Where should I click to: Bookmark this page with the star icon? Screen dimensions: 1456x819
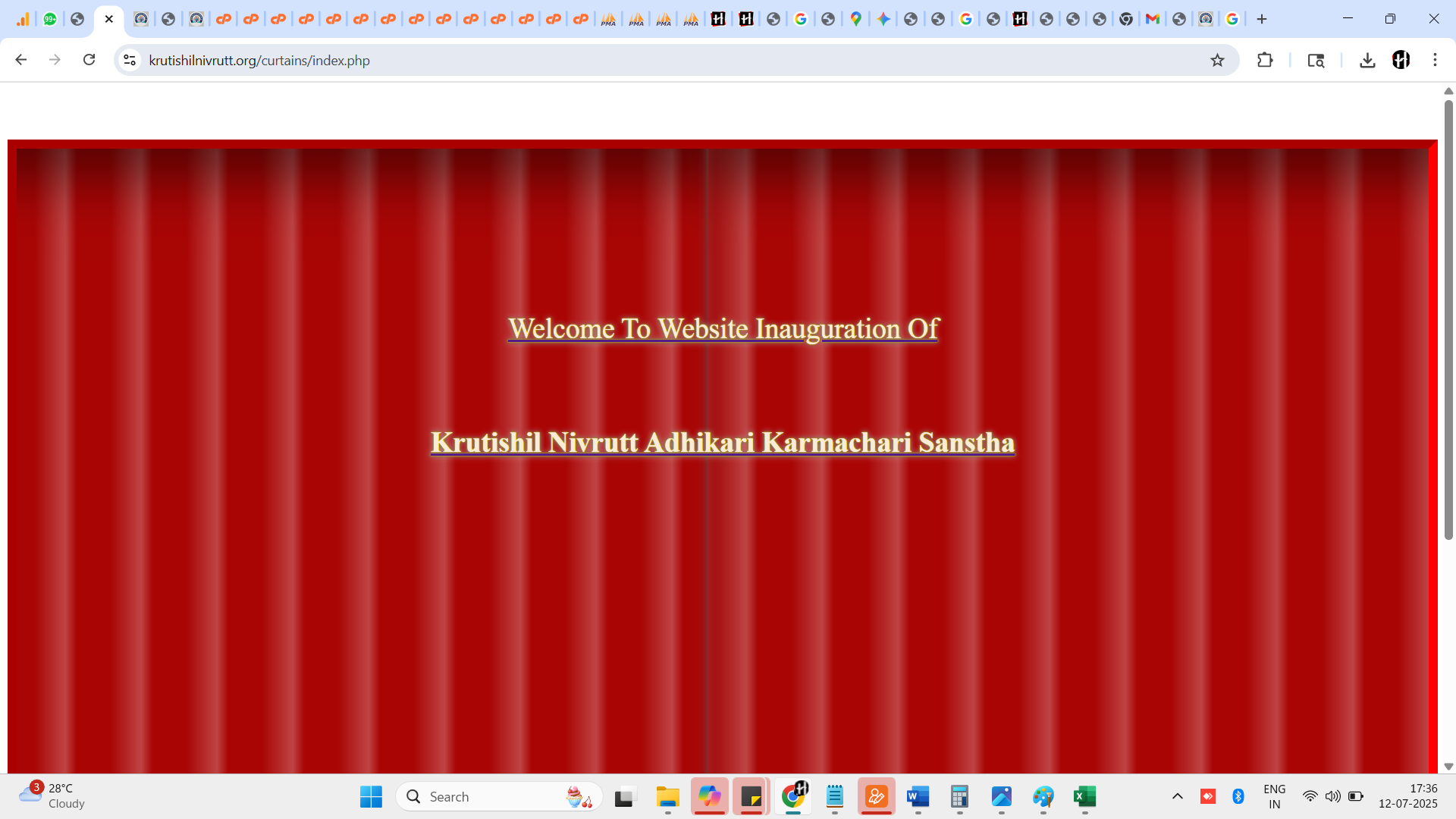pyautogui.click(x=1217, y=61)
